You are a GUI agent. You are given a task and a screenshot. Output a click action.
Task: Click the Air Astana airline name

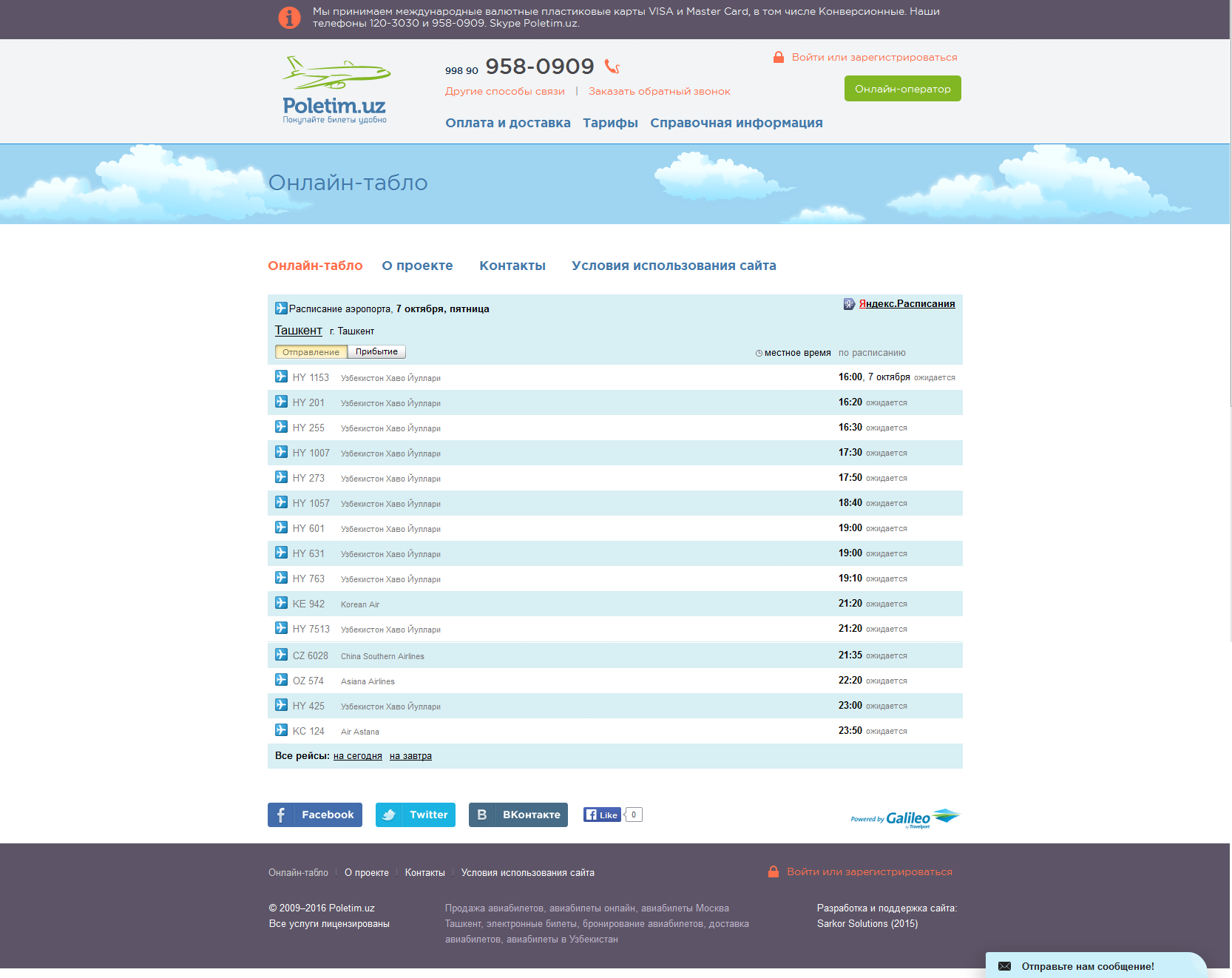pyautogui.click(x=360, y=732)
